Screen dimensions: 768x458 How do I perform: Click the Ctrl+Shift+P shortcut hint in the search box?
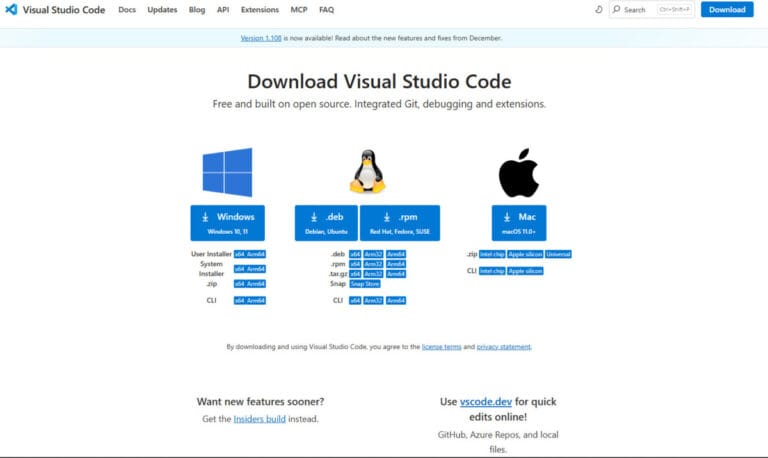pos(674,9)
